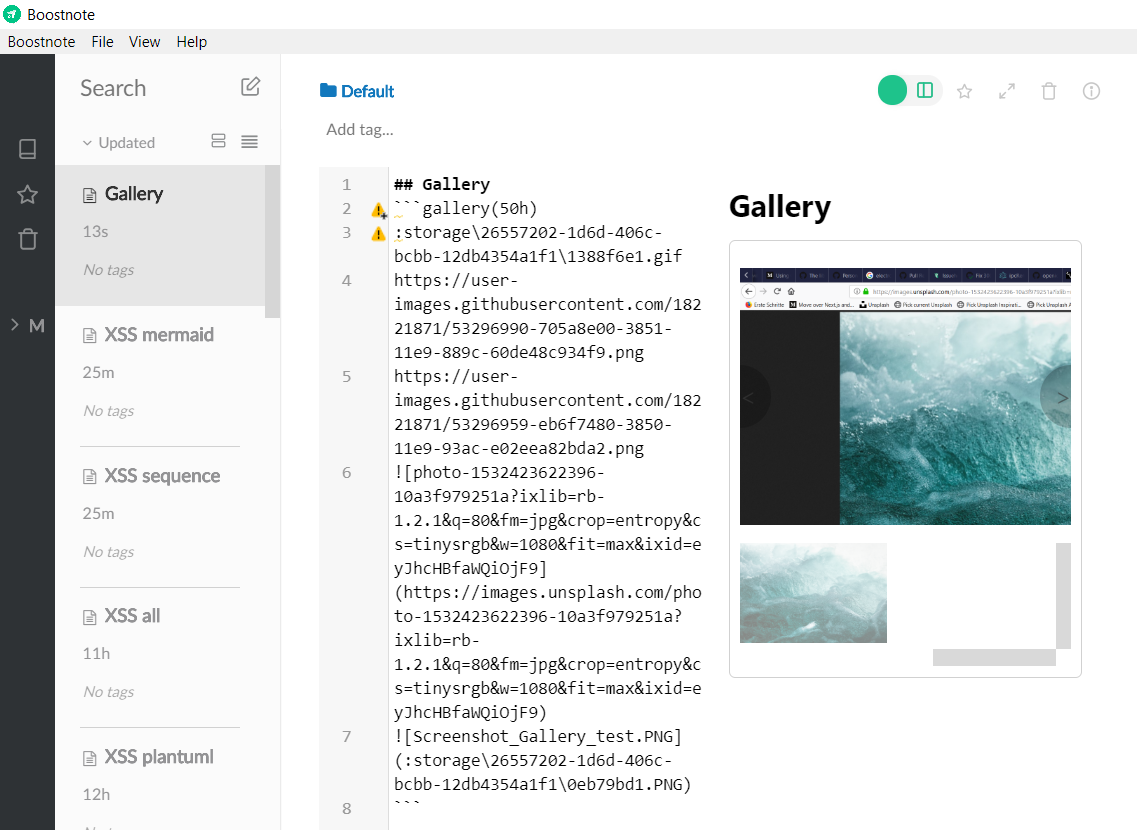Focus the Search field
The image size is (1137, 830).
coord(113,88)
